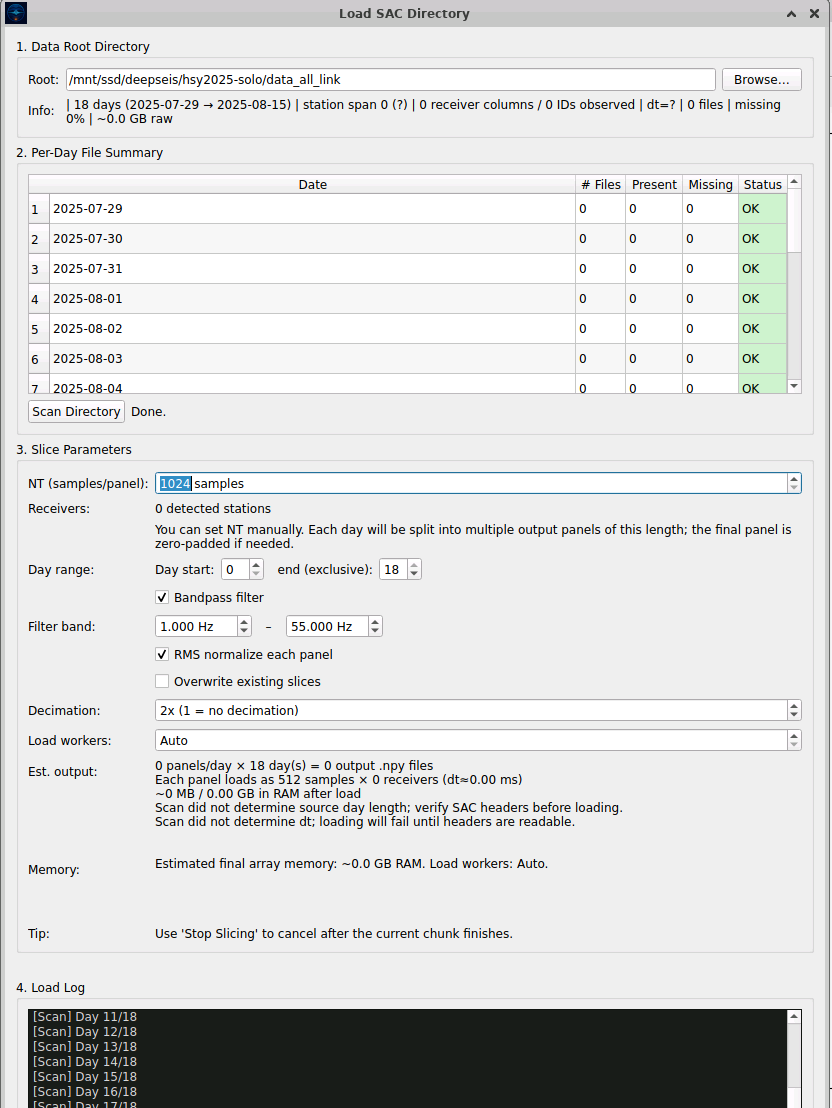Image resolution: width=832 pixels, height=1108 pixels.
Task: Increase the 55.000 Hz high cutoff
Action: pos(375,621)
